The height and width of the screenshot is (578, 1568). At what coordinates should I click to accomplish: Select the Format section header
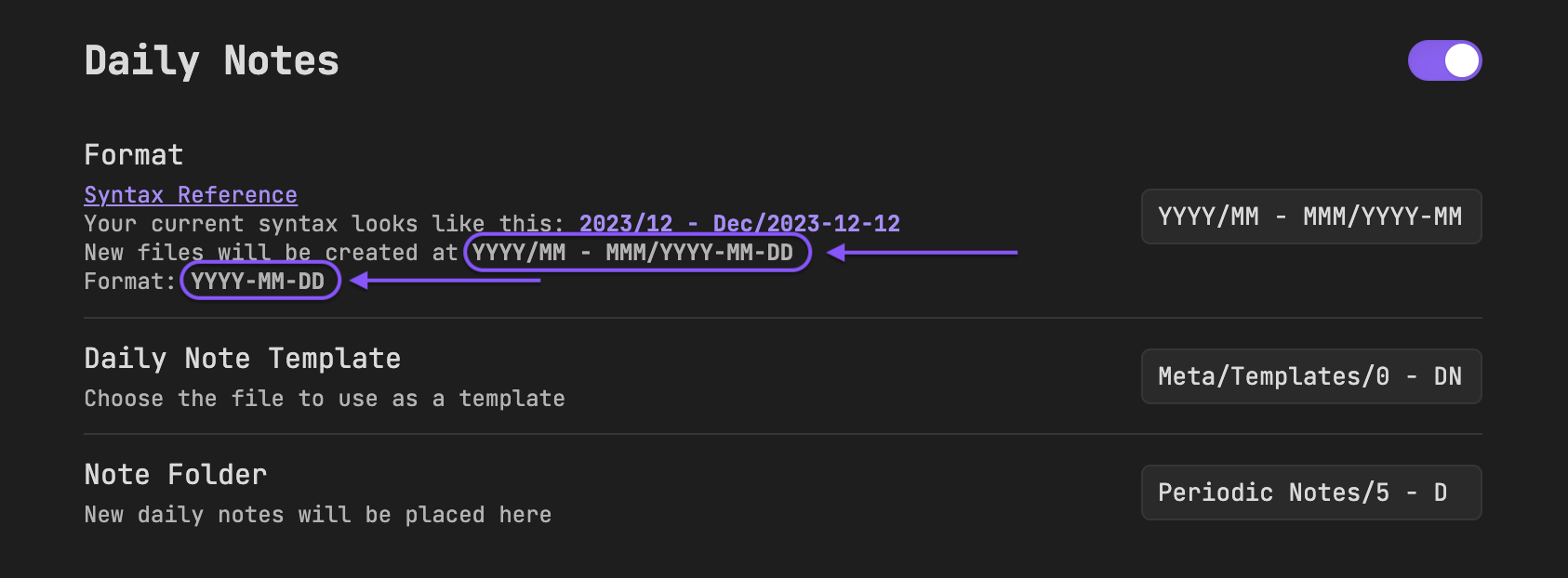click(133, 154)
